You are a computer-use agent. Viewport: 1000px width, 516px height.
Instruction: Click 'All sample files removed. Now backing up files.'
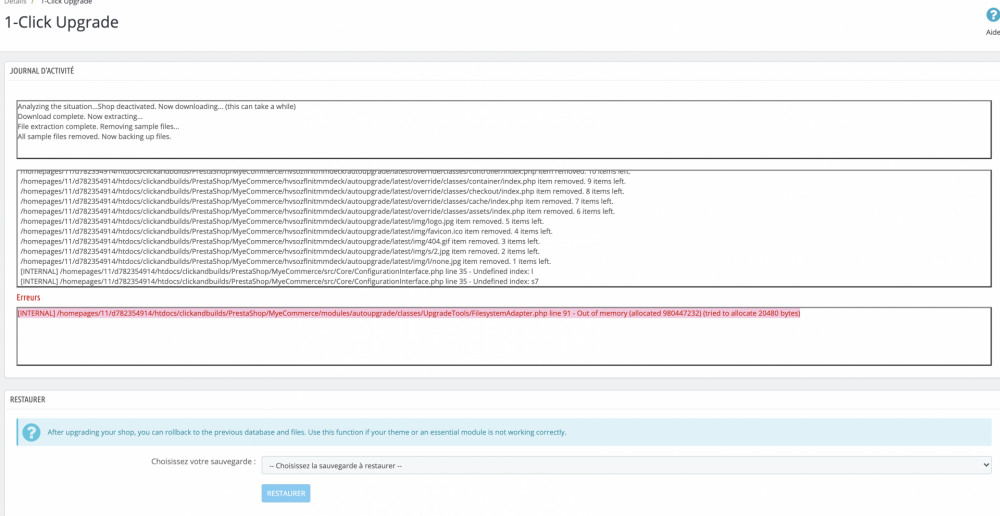[94, 136]
